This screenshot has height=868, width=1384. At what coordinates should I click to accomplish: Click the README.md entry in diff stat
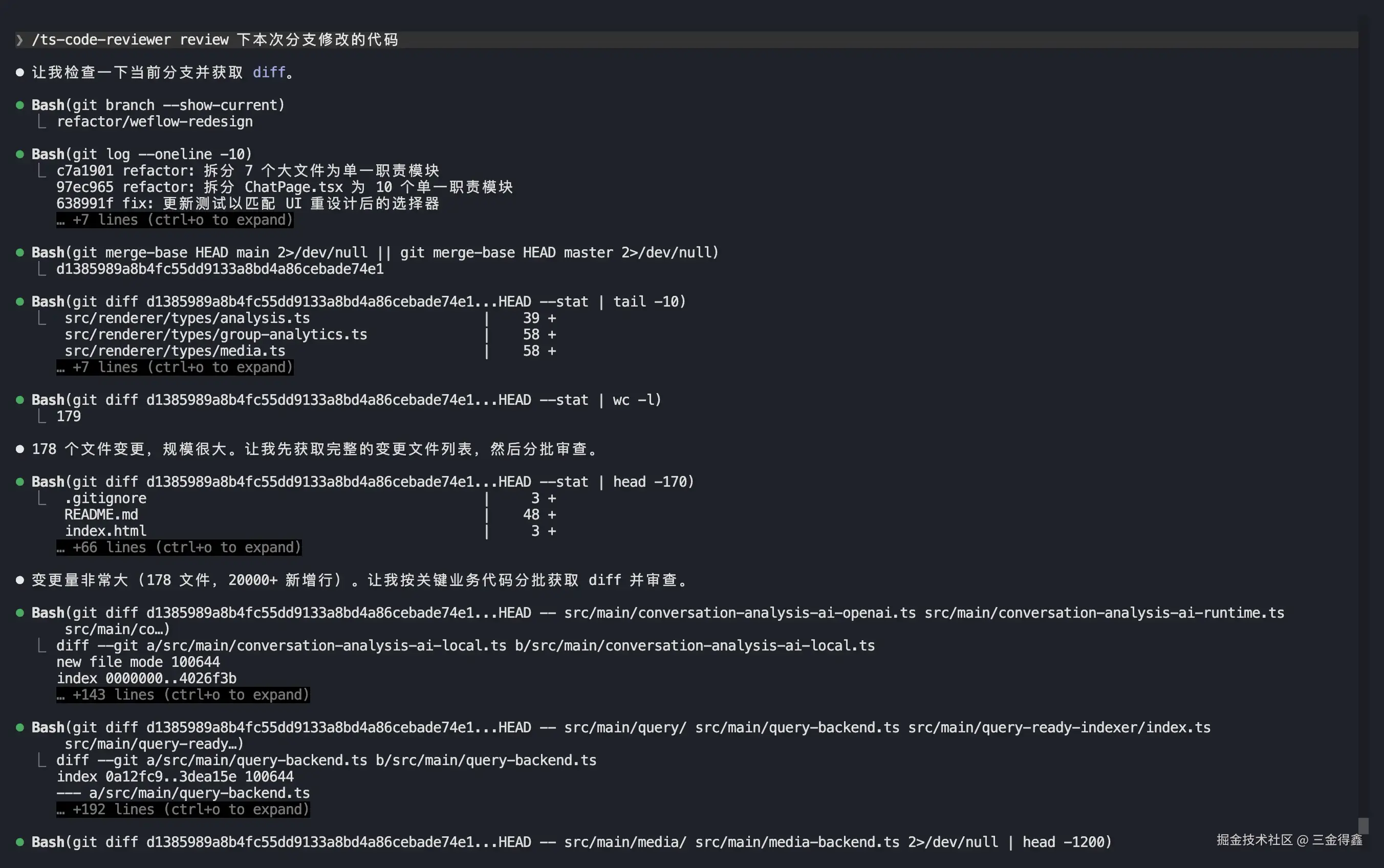tap(101, 515)
